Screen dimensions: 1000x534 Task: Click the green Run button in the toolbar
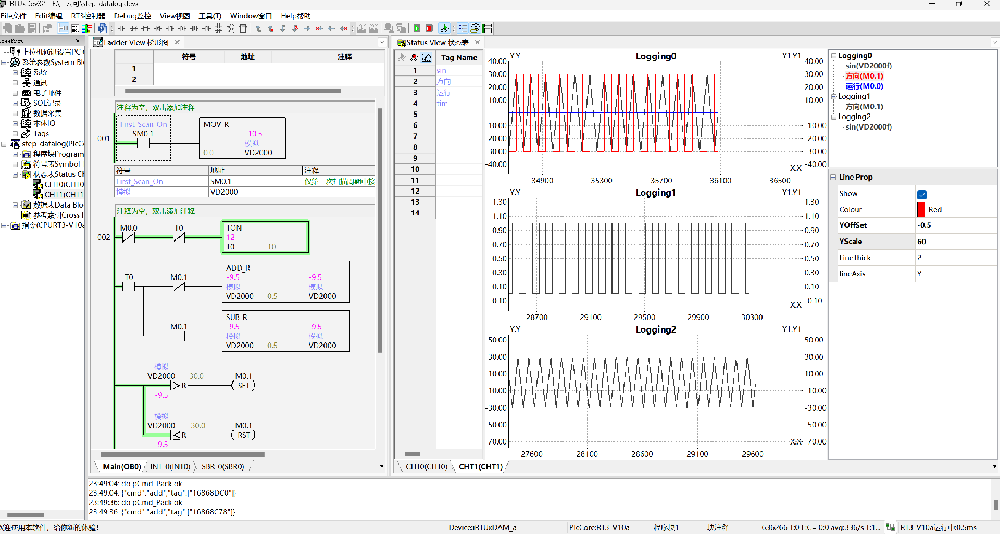coord(415,29)
